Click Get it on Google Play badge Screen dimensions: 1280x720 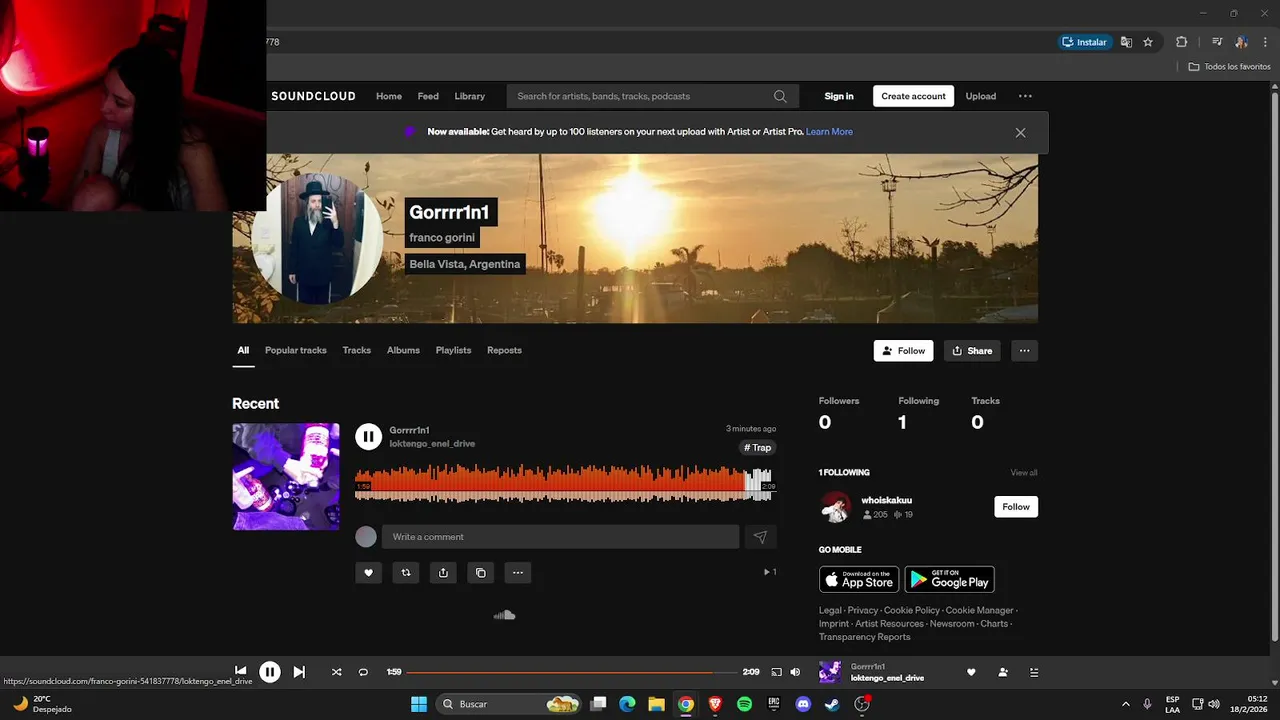pos(949,580)
